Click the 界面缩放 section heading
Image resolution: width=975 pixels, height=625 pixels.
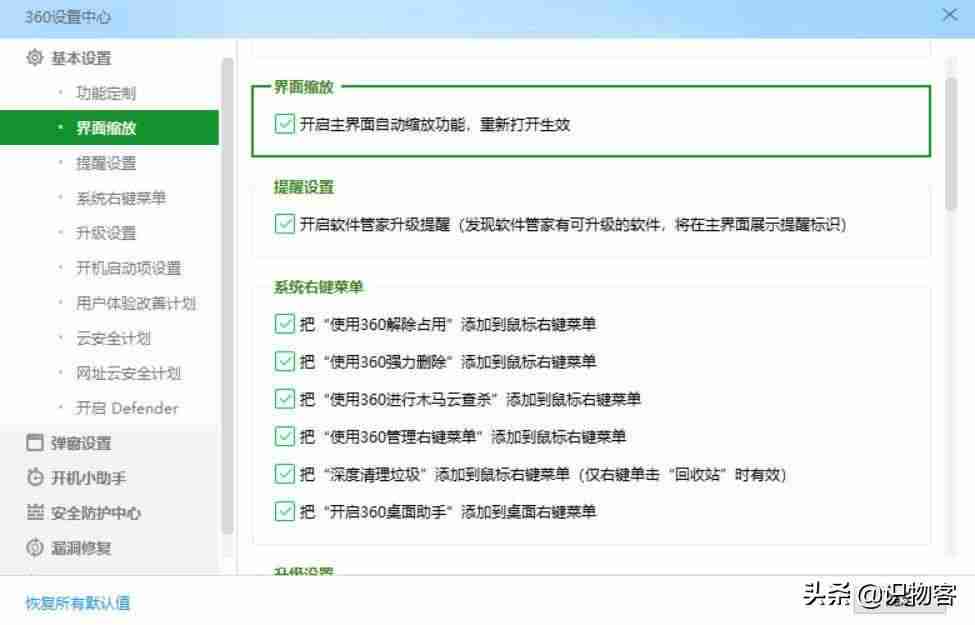pos(304,87)
